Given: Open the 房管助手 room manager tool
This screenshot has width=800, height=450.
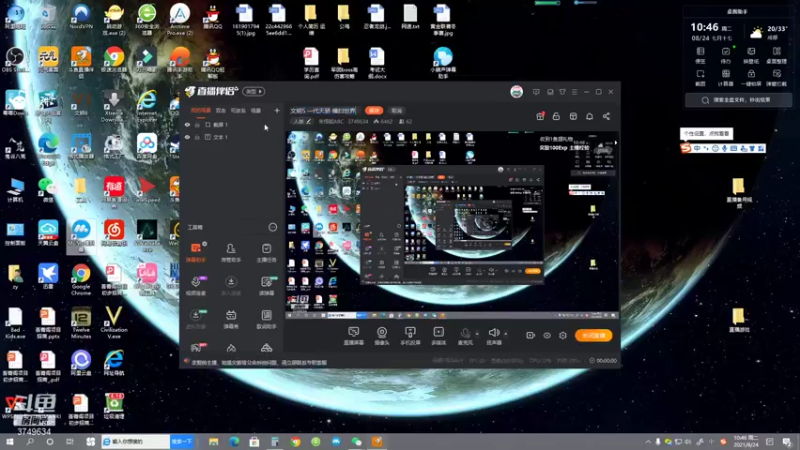Looking at the screenshot, I should (x=231, y=253).
